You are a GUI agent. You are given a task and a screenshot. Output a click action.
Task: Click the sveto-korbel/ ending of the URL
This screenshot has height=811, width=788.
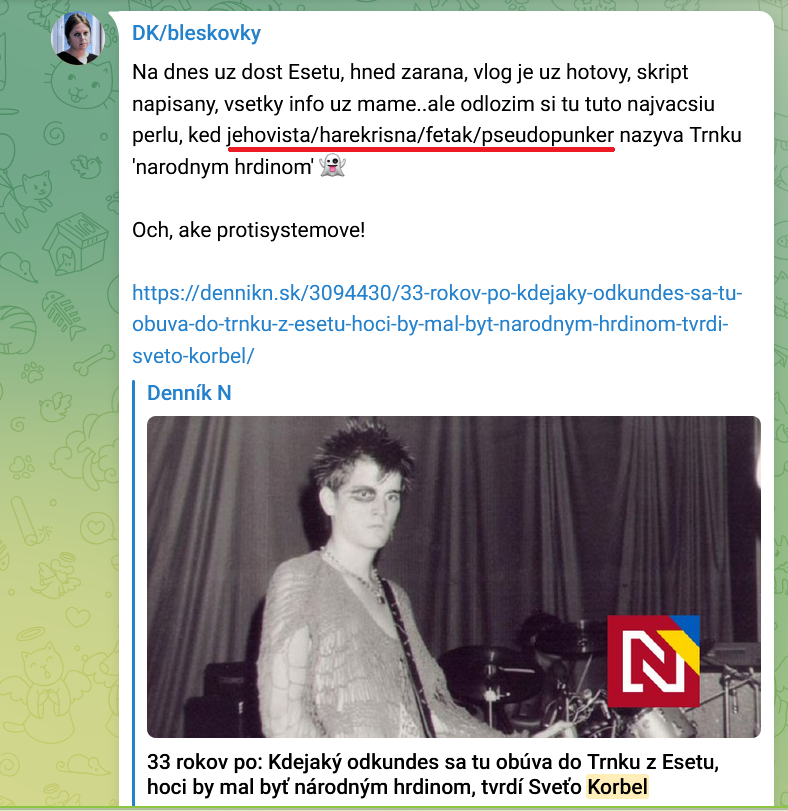(x=193, y=356)
